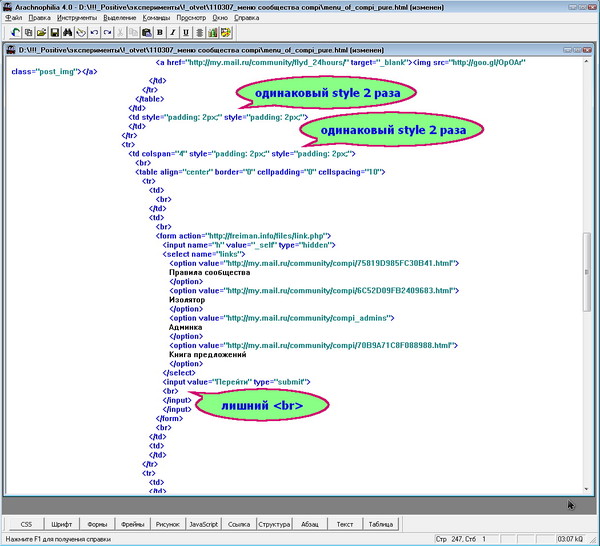Click the 'Книга предложений' option text
Viewport: 600px width, 546px height.
207,355
